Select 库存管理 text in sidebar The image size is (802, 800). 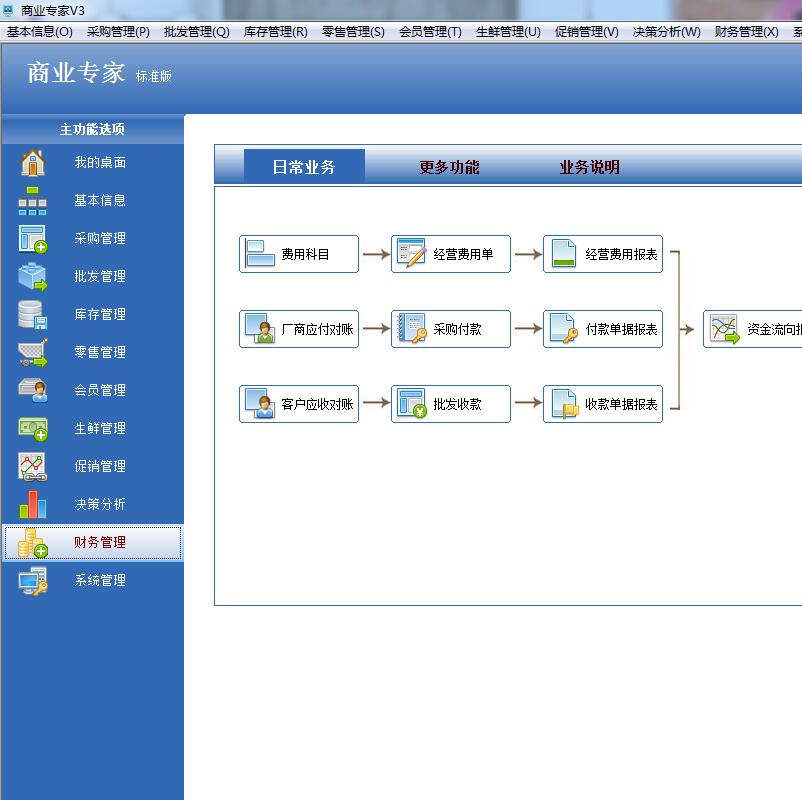pos(100,315)
